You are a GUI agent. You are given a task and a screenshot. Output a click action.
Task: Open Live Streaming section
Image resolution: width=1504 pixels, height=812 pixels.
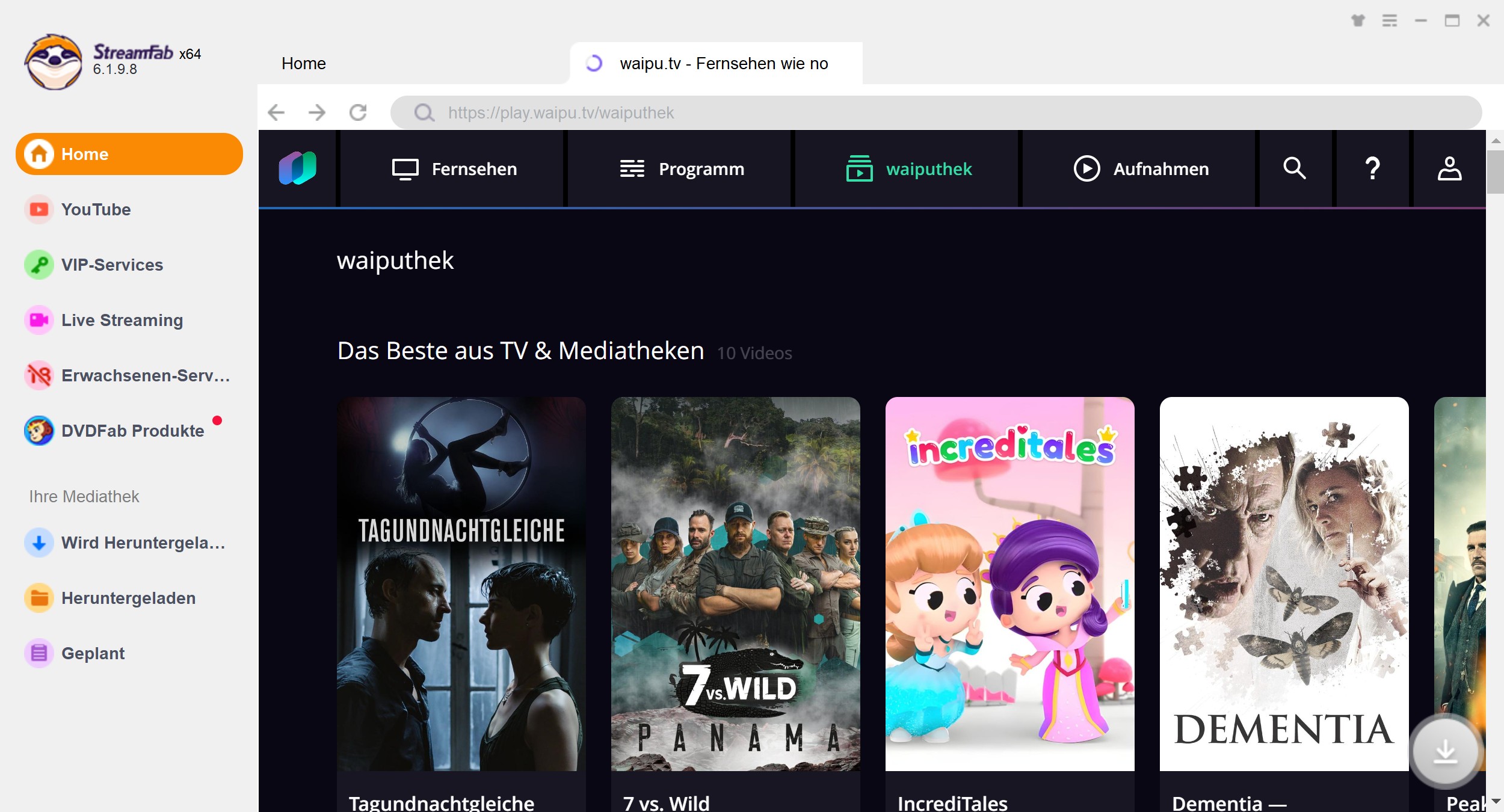point(129,320)
